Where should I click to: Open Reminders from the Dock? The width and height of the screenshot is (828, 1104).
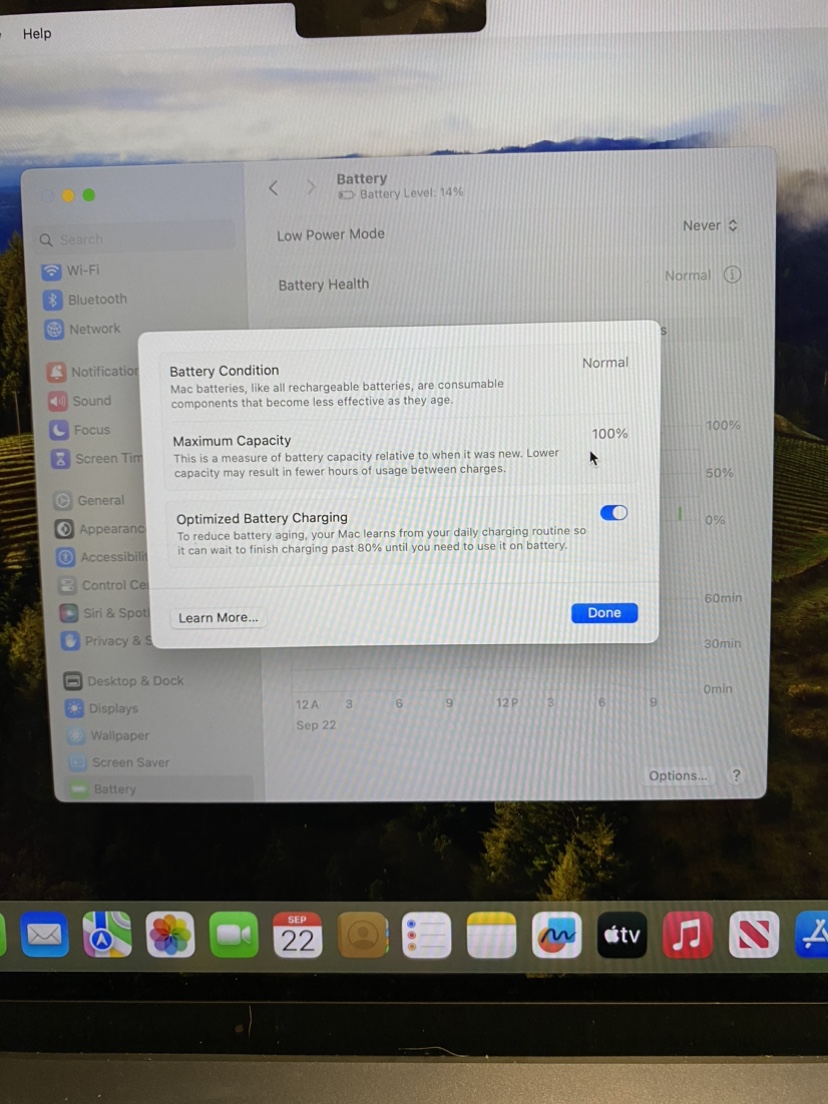pos(426,934)
